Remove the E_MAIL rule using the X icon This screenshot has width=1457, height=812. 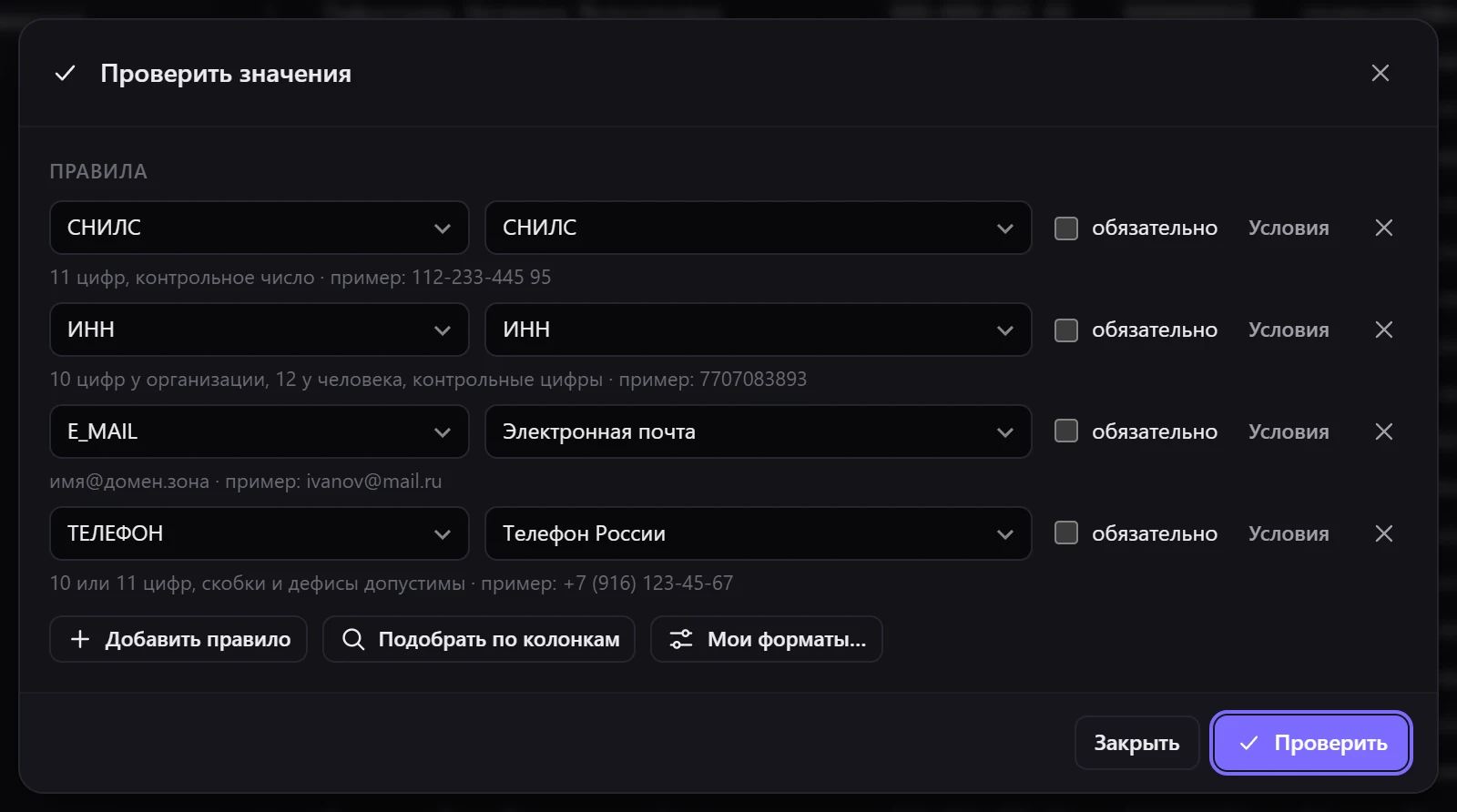pos(1383,431)
